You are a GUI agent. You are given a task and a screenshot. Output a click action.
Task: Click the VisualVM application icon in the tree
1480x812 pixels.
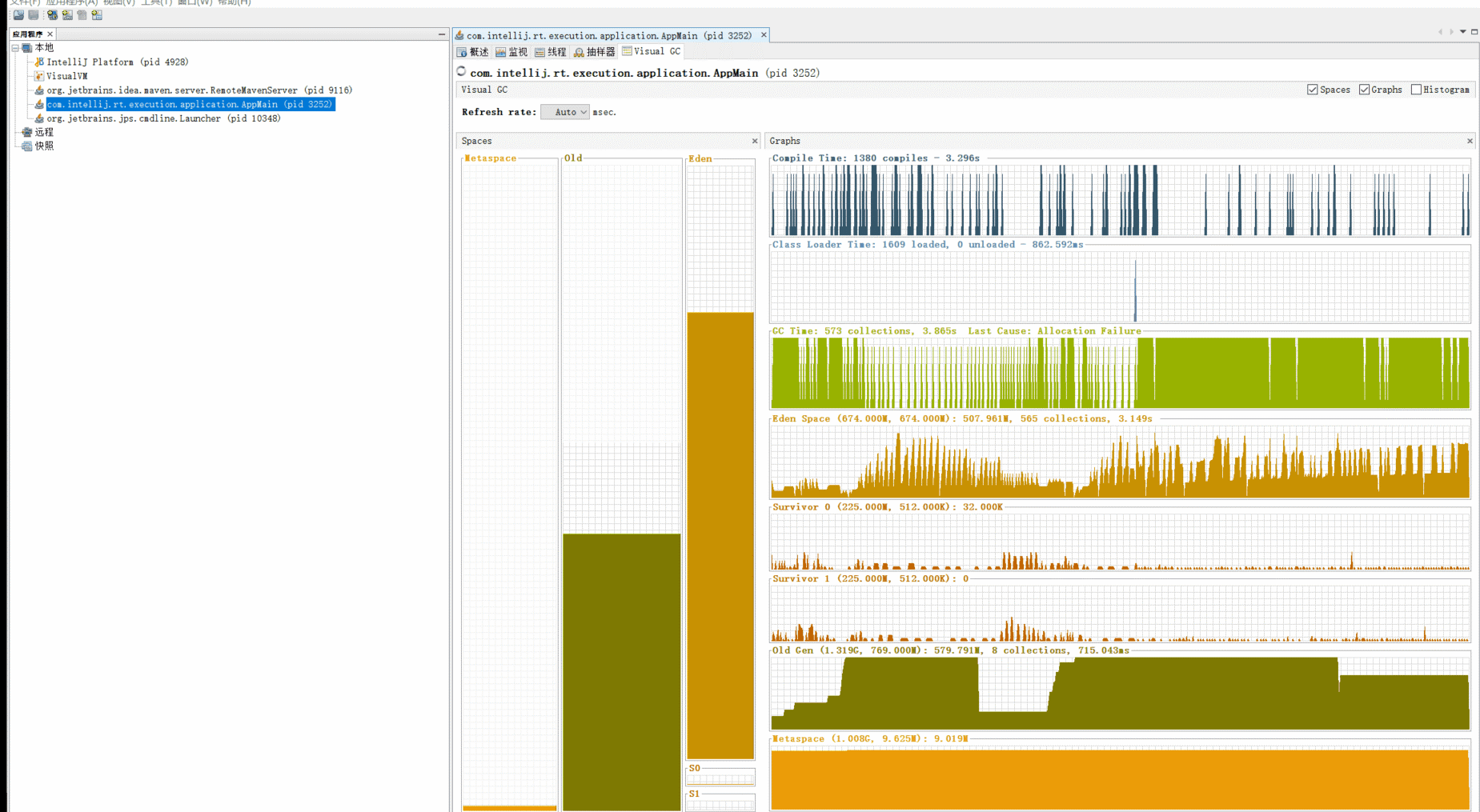38,76
